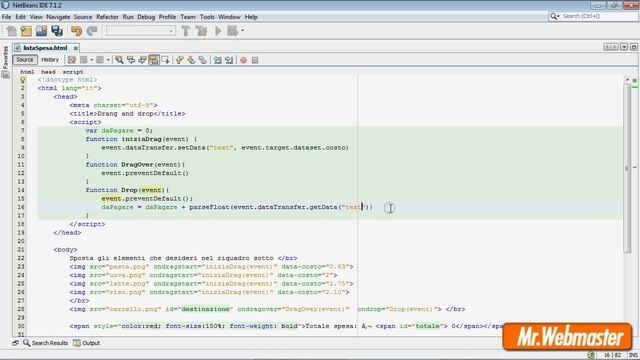The image size is (640, 360).
Task: Click the Find Previous Occurrence icon
Action: pyautogui.click(x=131, y=60)
